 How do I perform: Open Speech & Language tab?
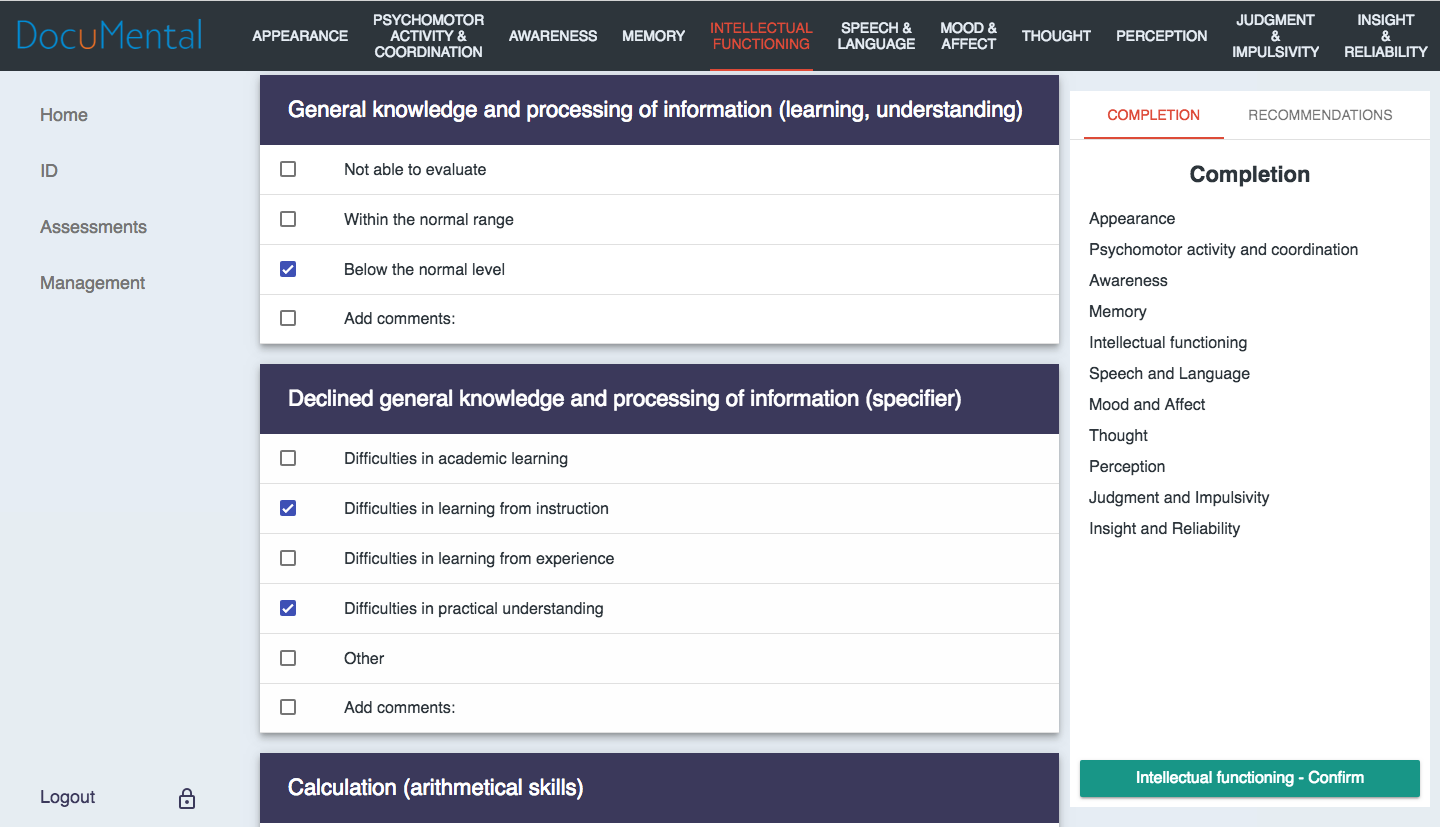tap(876, 36)
